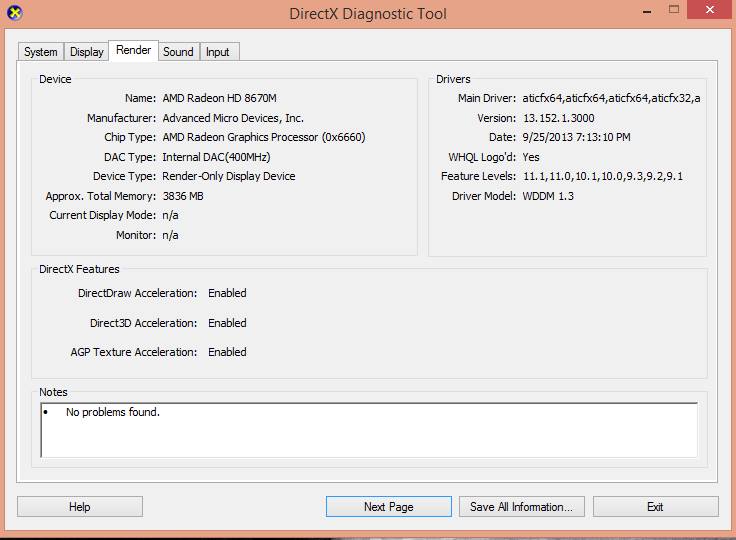Click the Next Page button
Screen dimensions: 736x540
[389, 507]
